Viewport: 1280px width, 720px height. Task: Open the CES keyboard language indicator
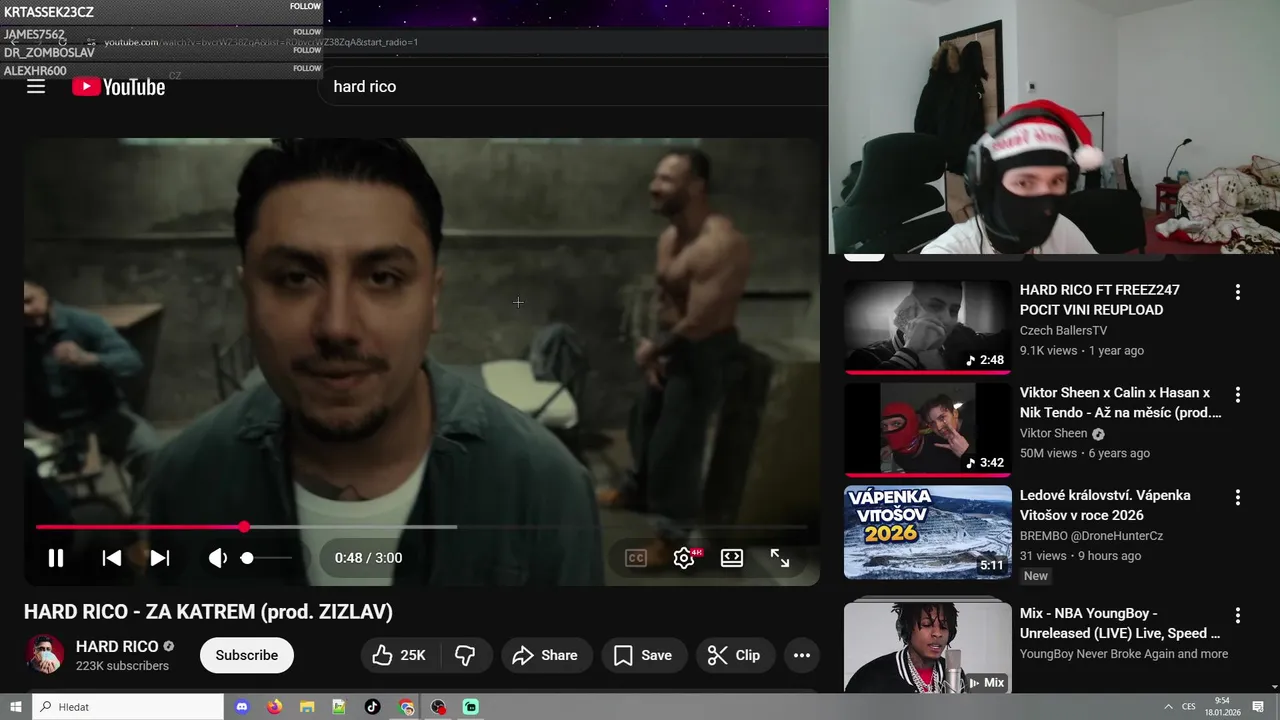[x=1189, y=707]
